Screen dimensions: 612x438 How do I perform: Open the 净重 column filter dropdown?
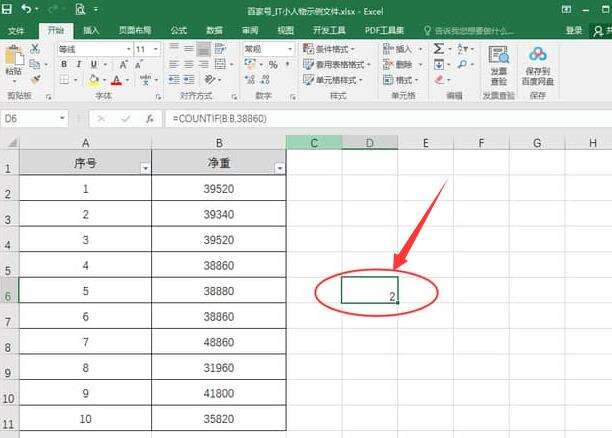[x=279, y=168]
